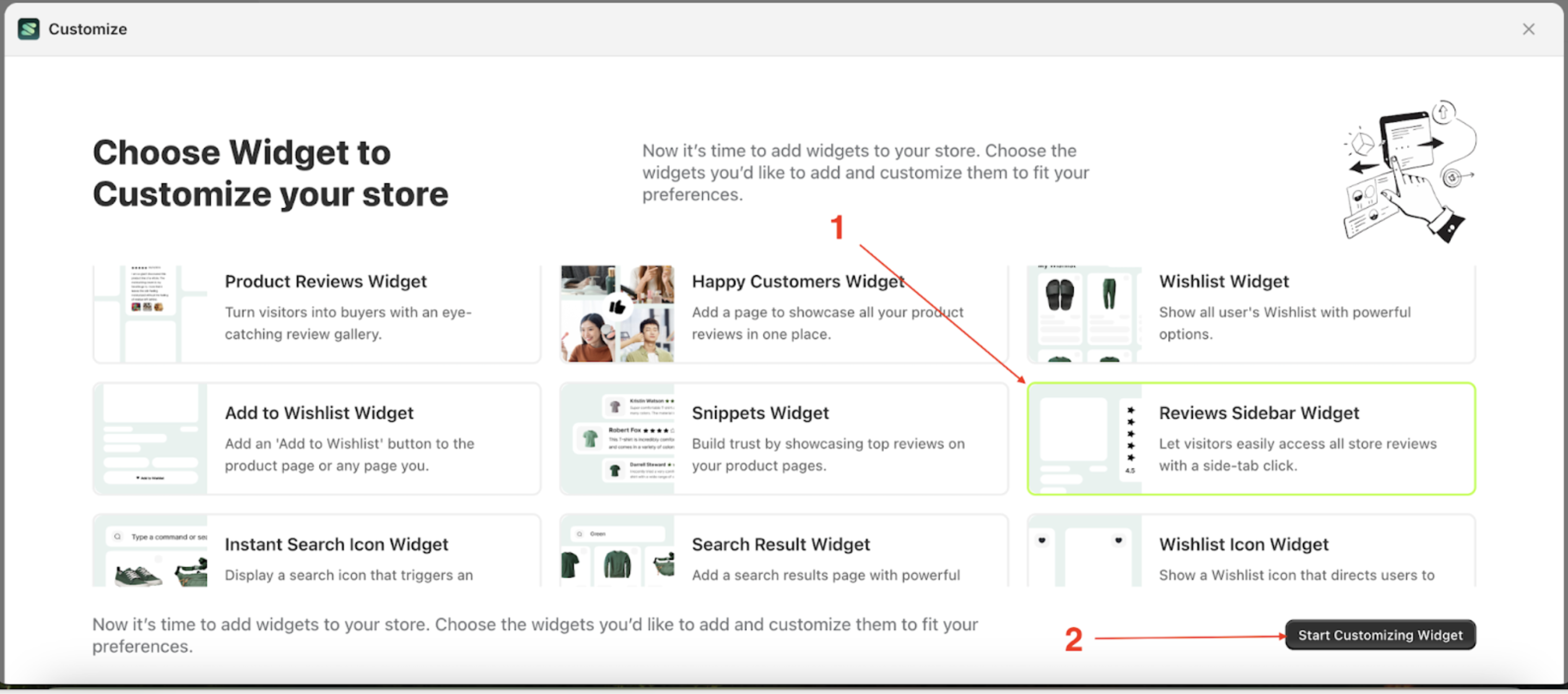
Task: Click Product Reviews Widget preview thumbnail
Action: pos(150,314)
